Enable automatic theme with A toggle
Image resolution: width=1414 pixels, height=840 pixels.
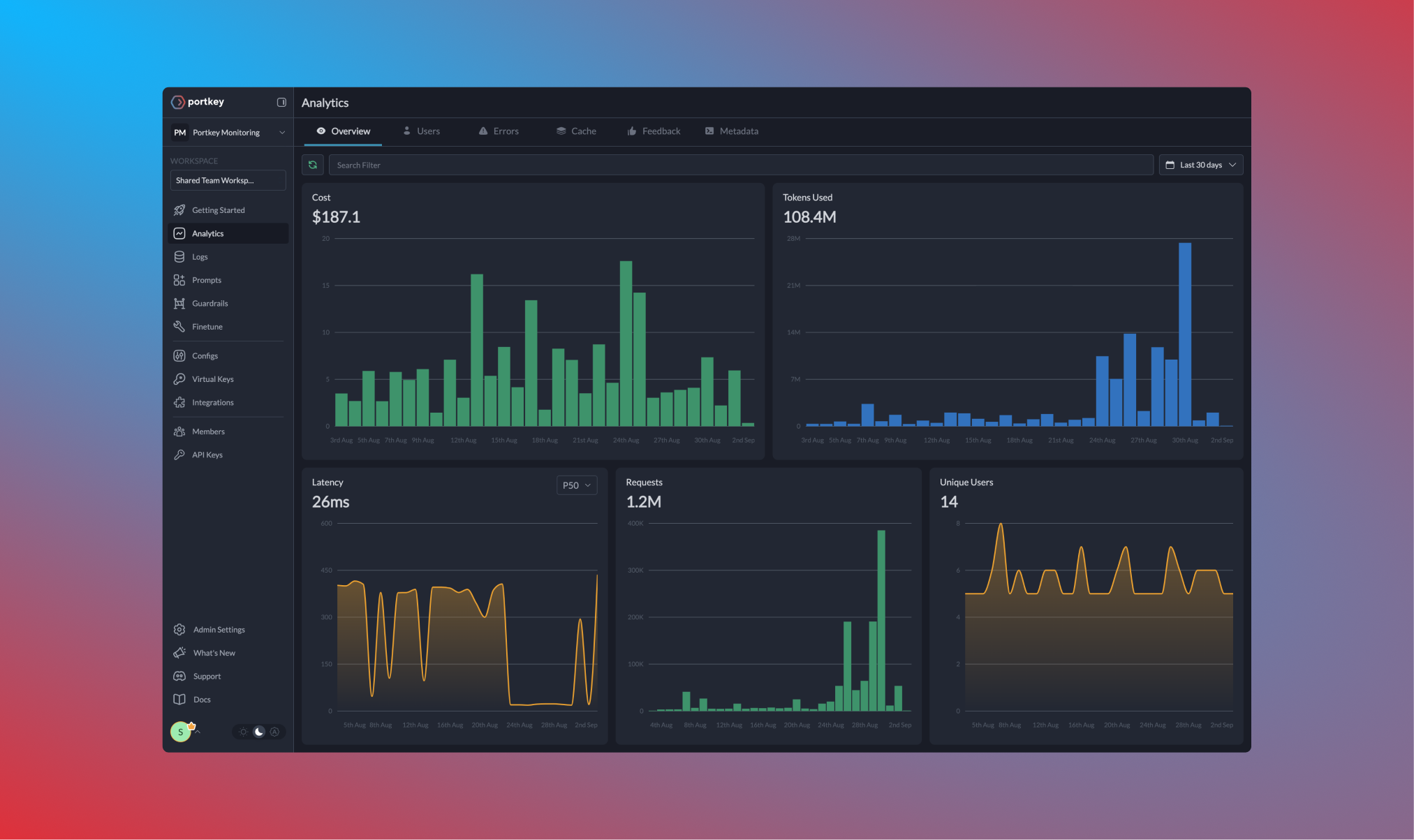point(275,732)
